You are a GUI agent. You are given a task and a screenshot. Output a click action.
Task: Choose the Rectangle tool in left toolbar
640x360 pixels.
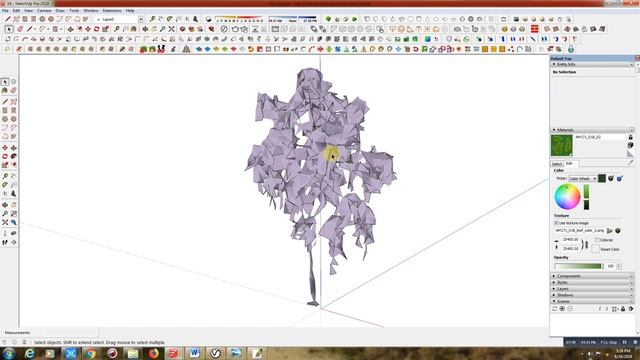click(5, 110)
